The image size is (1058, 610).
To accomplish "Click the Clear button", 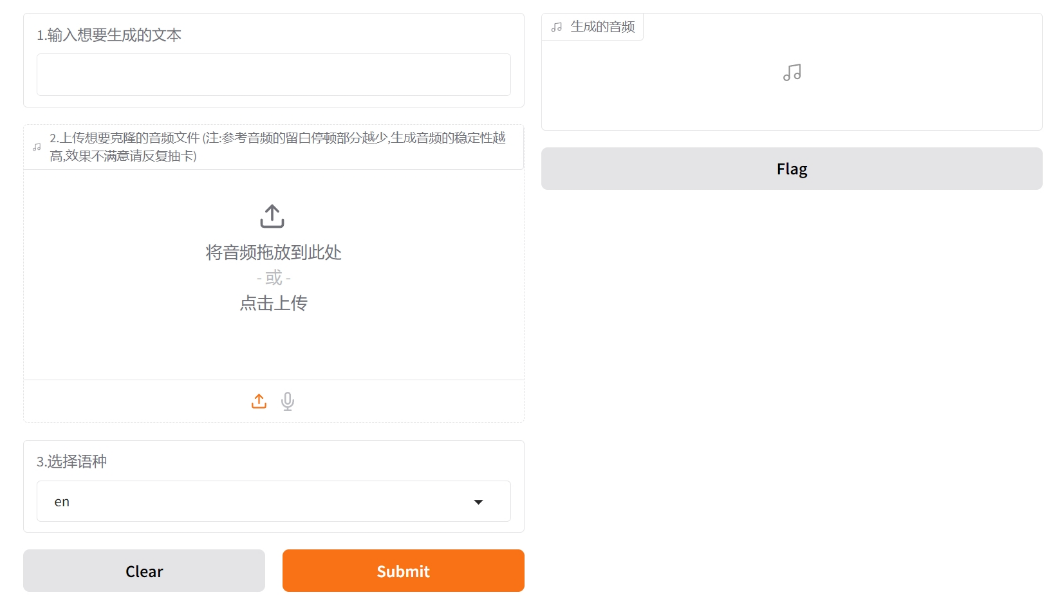I will pyautogui.click(x=143, y=571).
